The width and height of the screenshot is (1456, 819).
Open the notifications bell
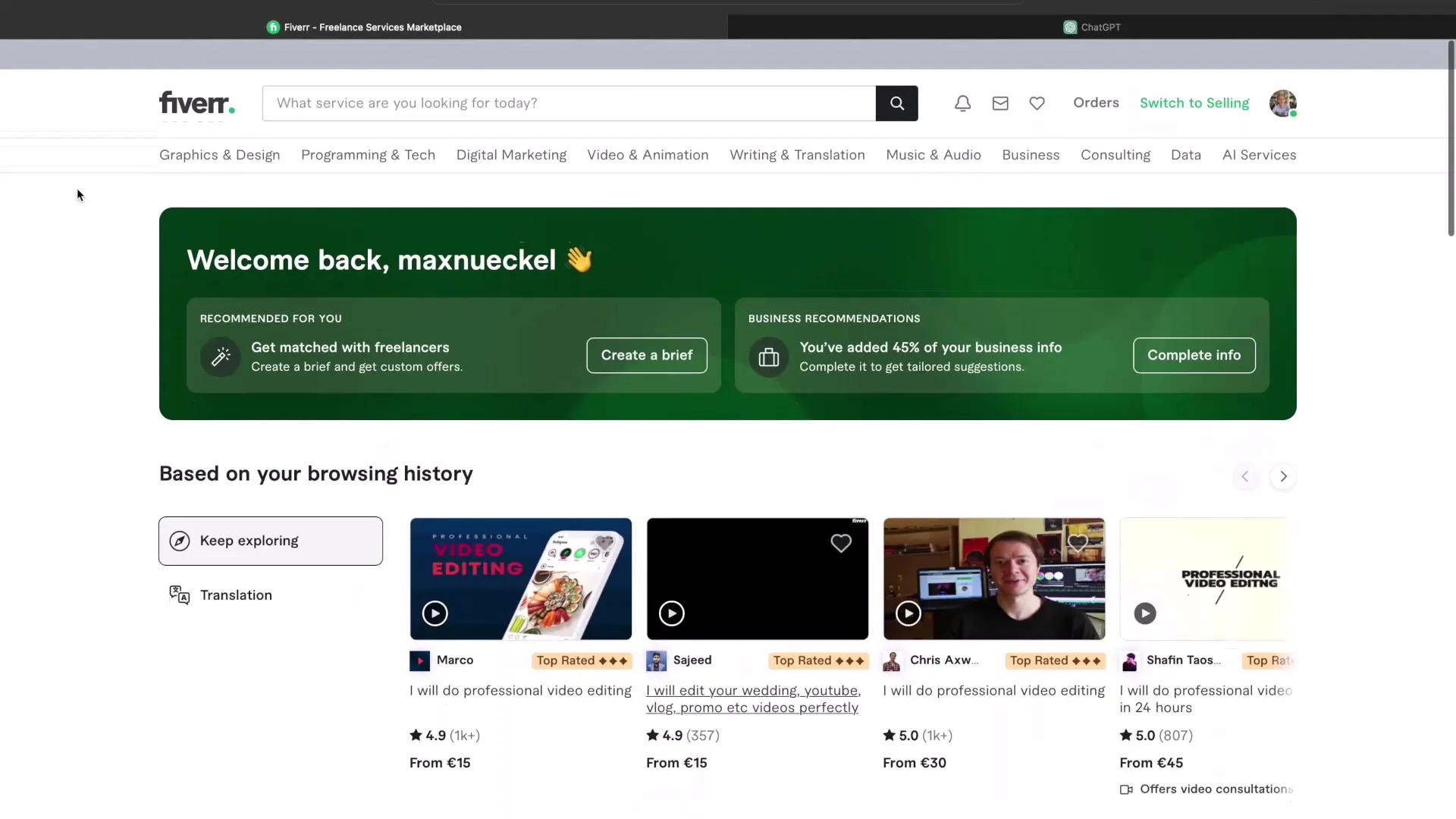coord(962,103)
